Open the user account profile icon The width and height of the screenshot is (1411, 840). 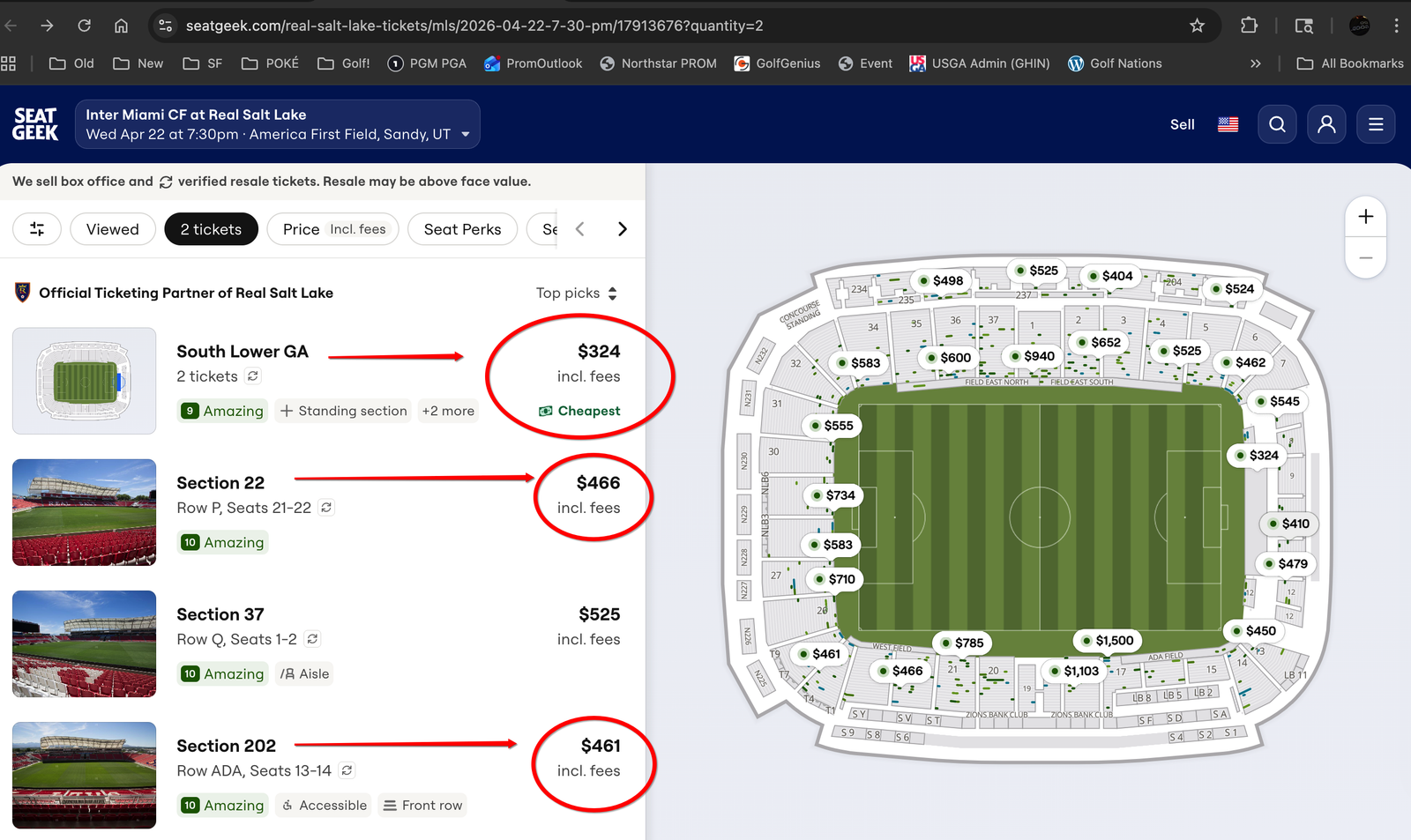[1326, 124]
